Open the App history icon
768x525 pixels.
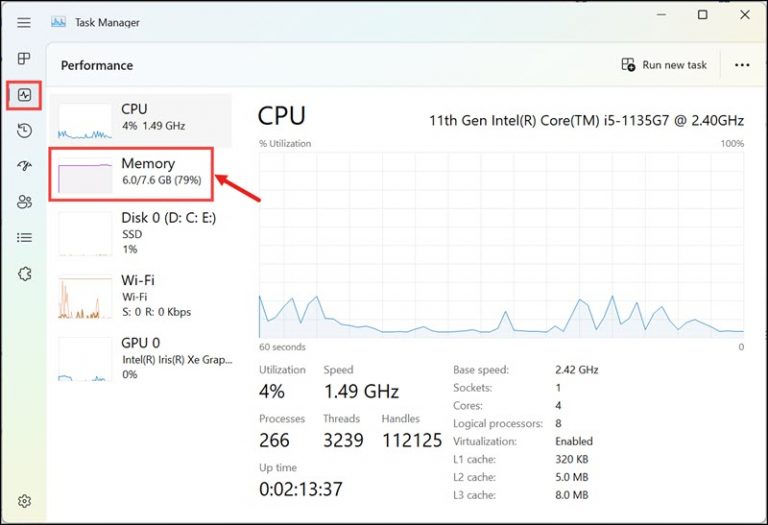pos(24,131)
